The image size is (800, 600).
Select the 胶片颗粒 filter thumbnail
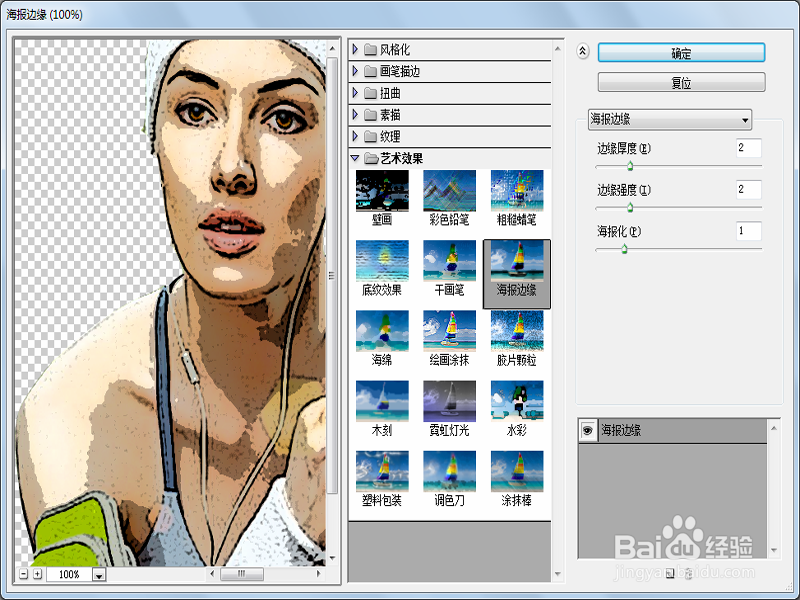(517, 331)
